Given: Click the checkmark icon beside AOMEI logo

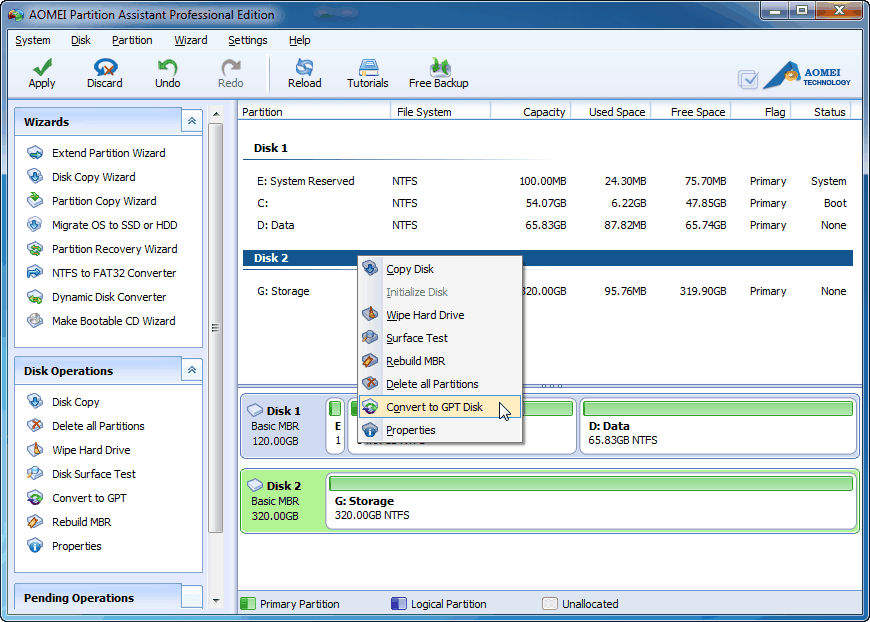Looking at the screenshot, I should pyautogui.click(x=748, y=80).
